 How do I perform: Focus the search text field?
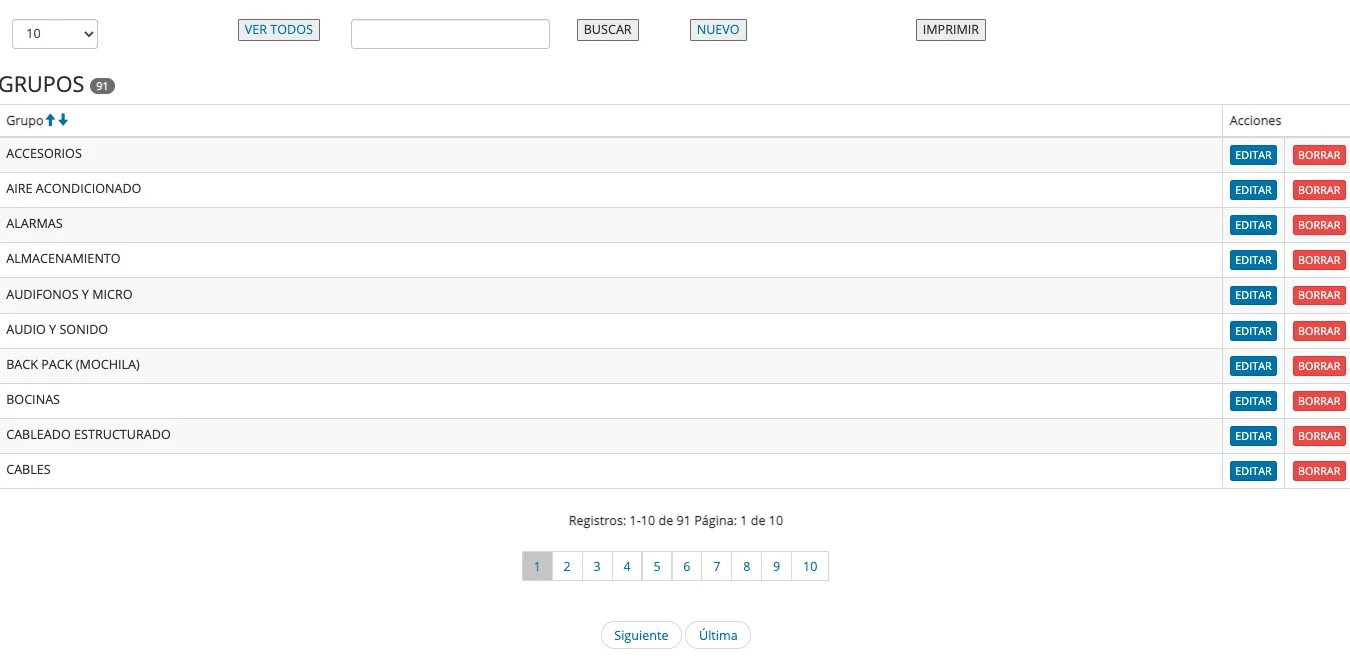(450, 33)
